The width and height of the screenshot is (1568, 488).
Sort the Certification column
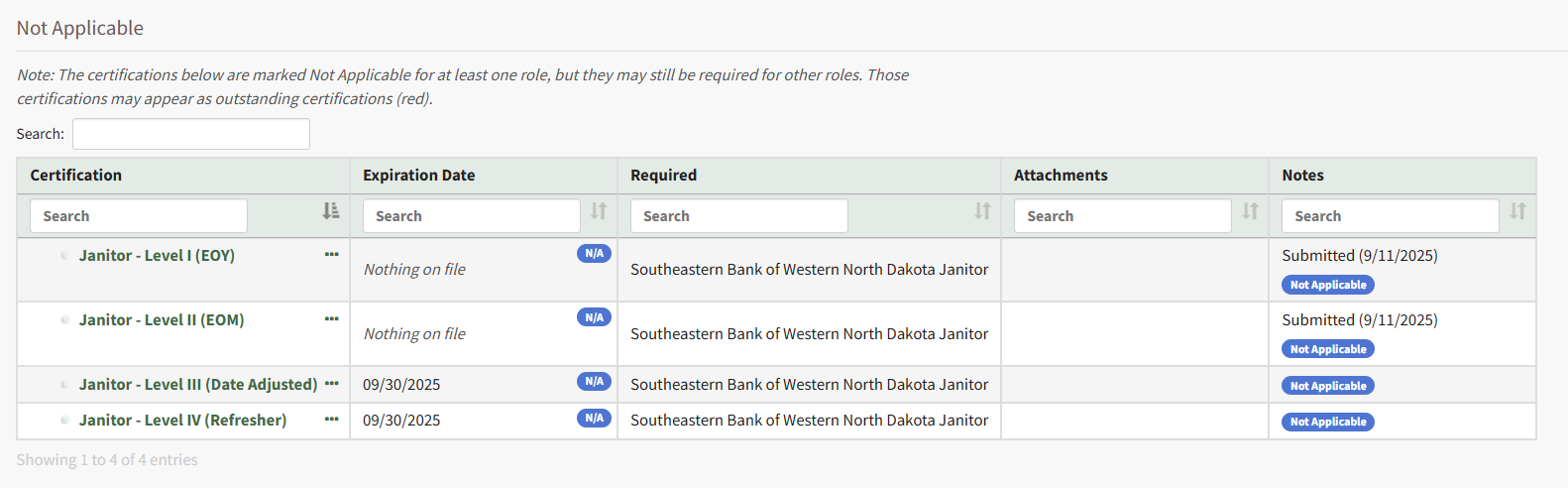pos(331,211)
